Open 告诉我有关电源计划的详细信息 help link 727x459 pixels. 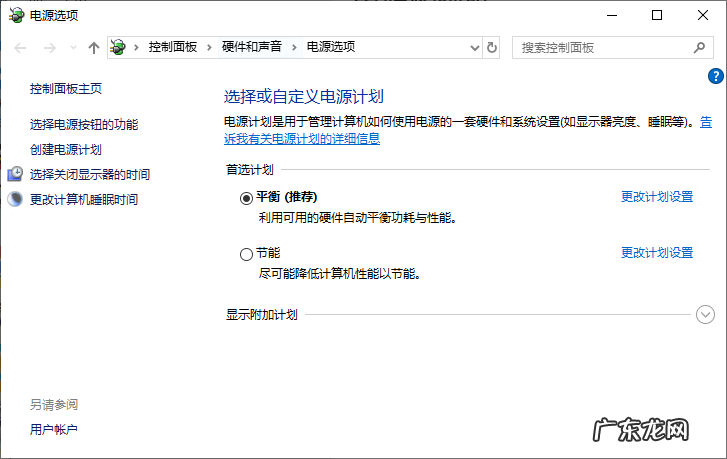pos(302,138)
